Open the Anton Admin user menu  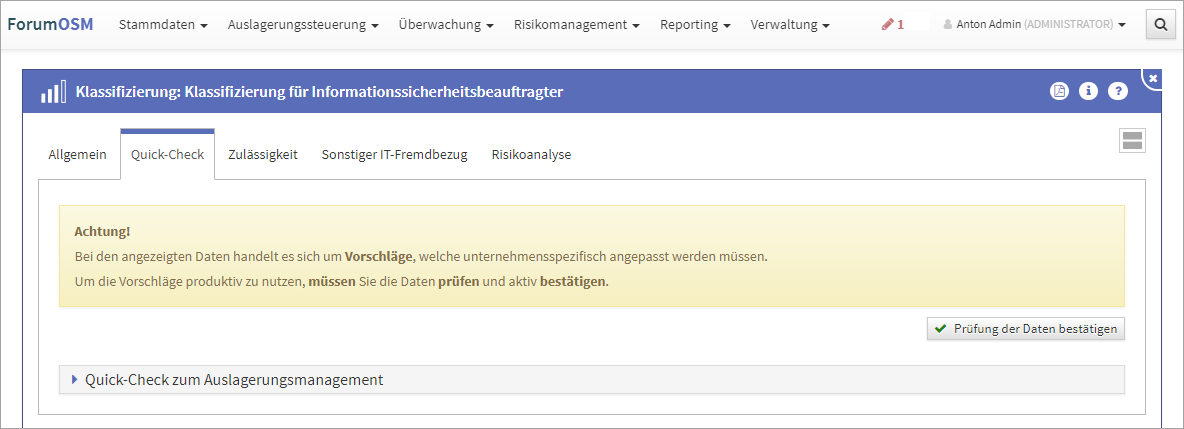(1034, 25)
